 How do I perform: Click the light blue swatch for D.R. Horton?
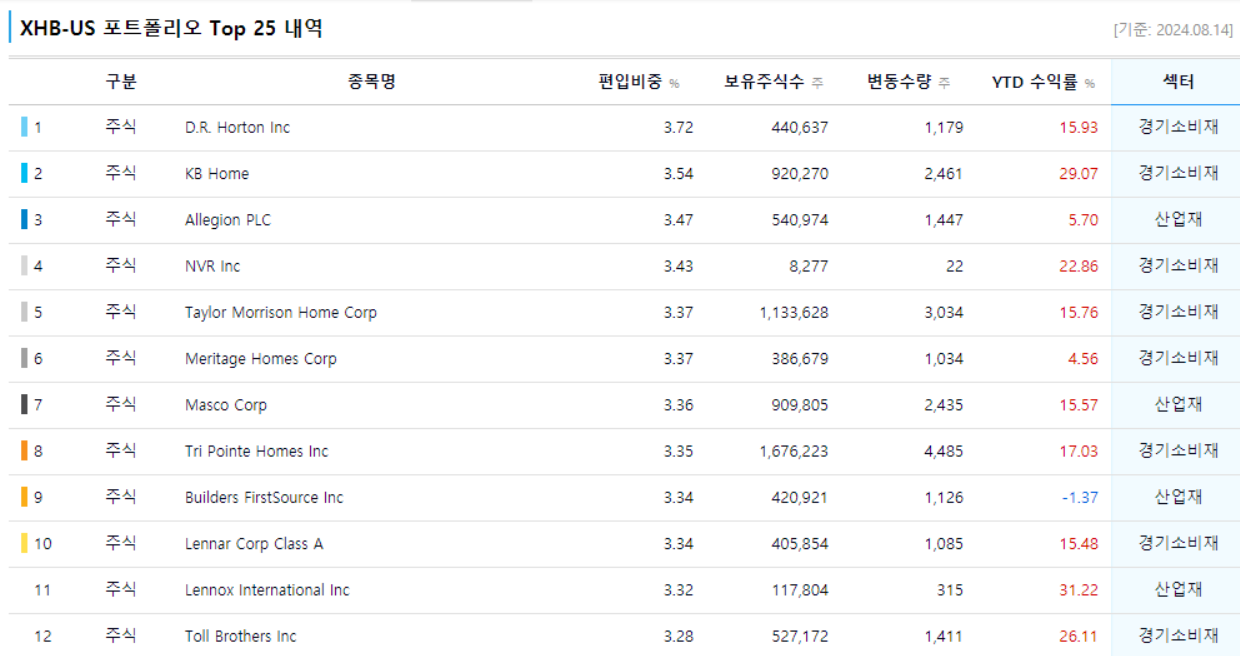coord(24,127)
